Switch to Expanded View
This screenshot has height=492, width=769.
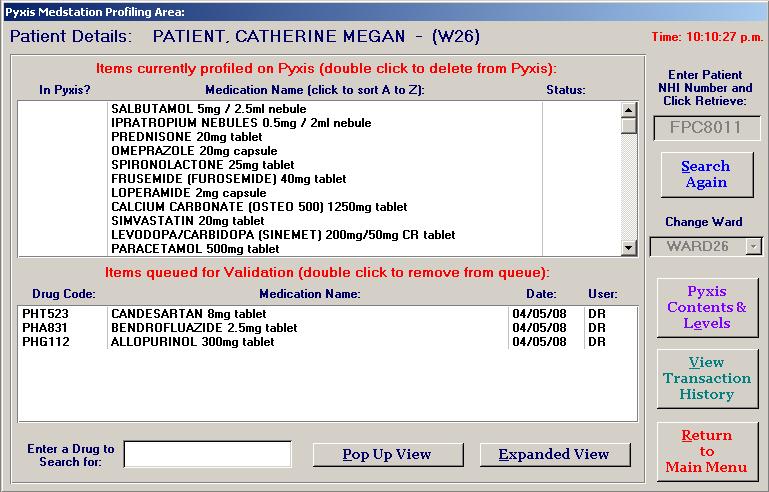click(555, 455)
